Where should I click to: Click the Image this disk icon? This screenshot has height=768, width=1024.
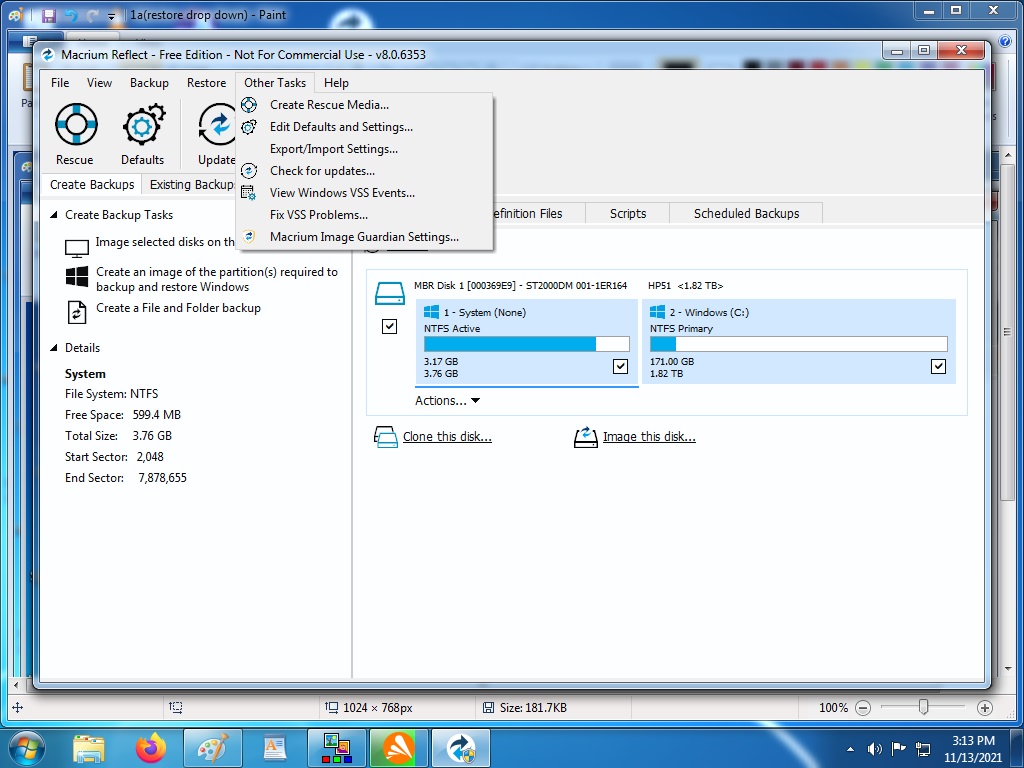pyautogui.click(x=586, y=437)
